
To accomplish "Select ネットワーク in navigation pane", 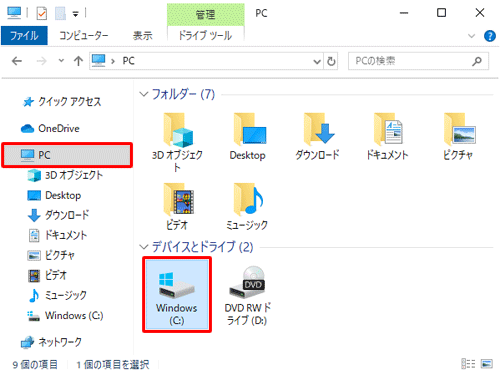I will pyautogui.click(x=51, y=342).
